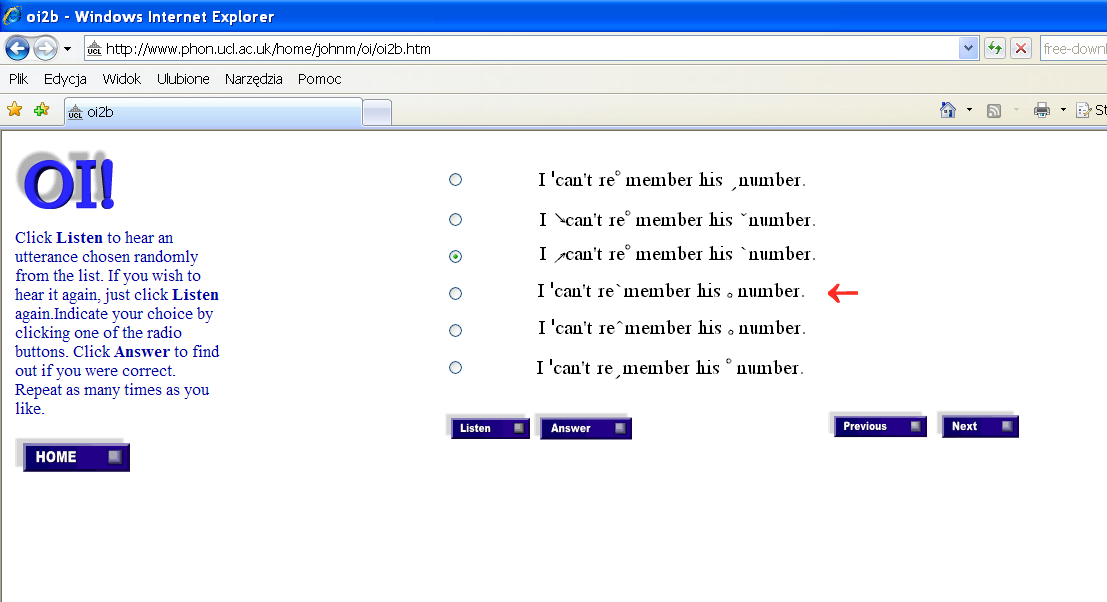1107x602 pixels.
Task: Open Favorites Center star icon
Action: (14, 110)
